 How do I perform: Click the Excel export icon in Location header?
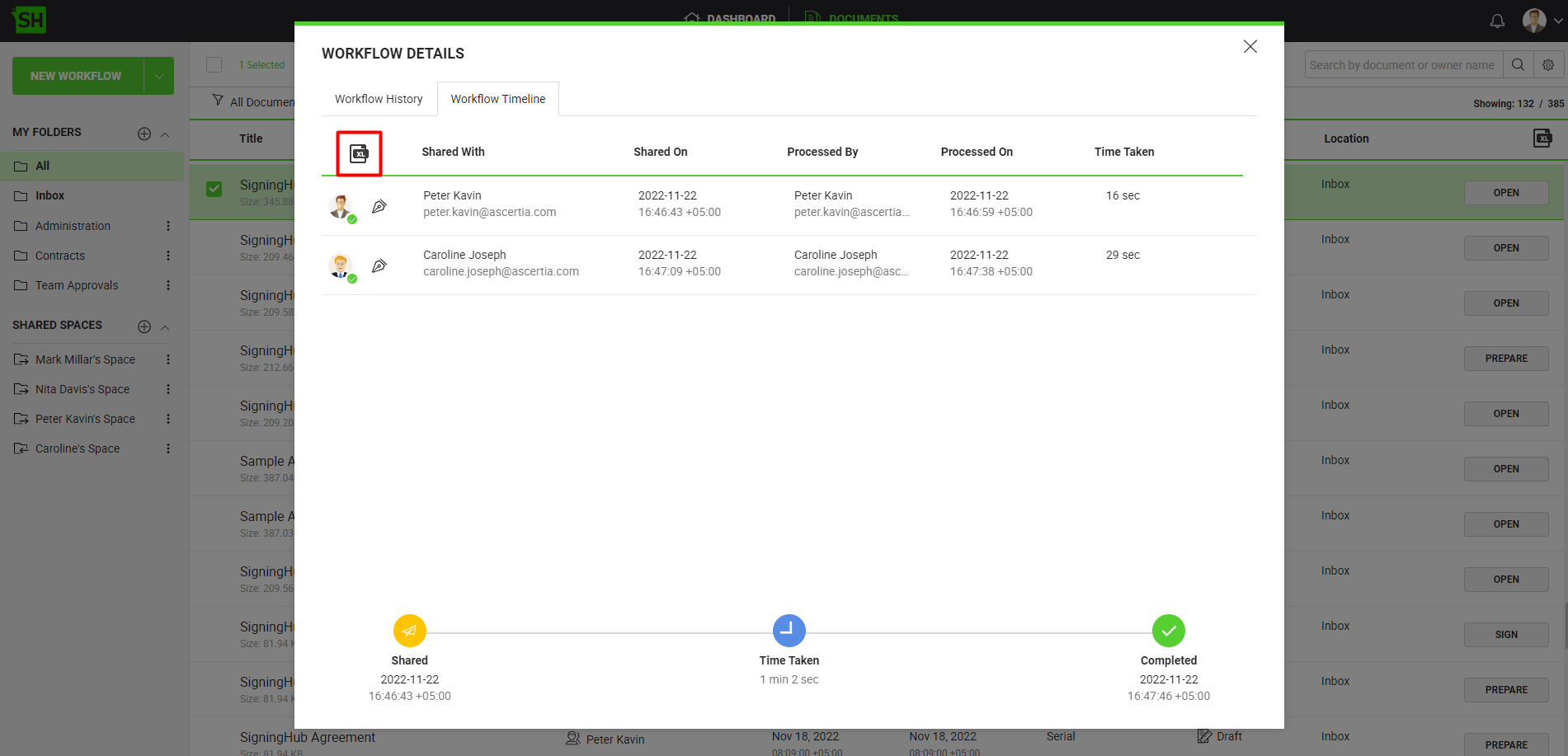[x=1542, y=139]
